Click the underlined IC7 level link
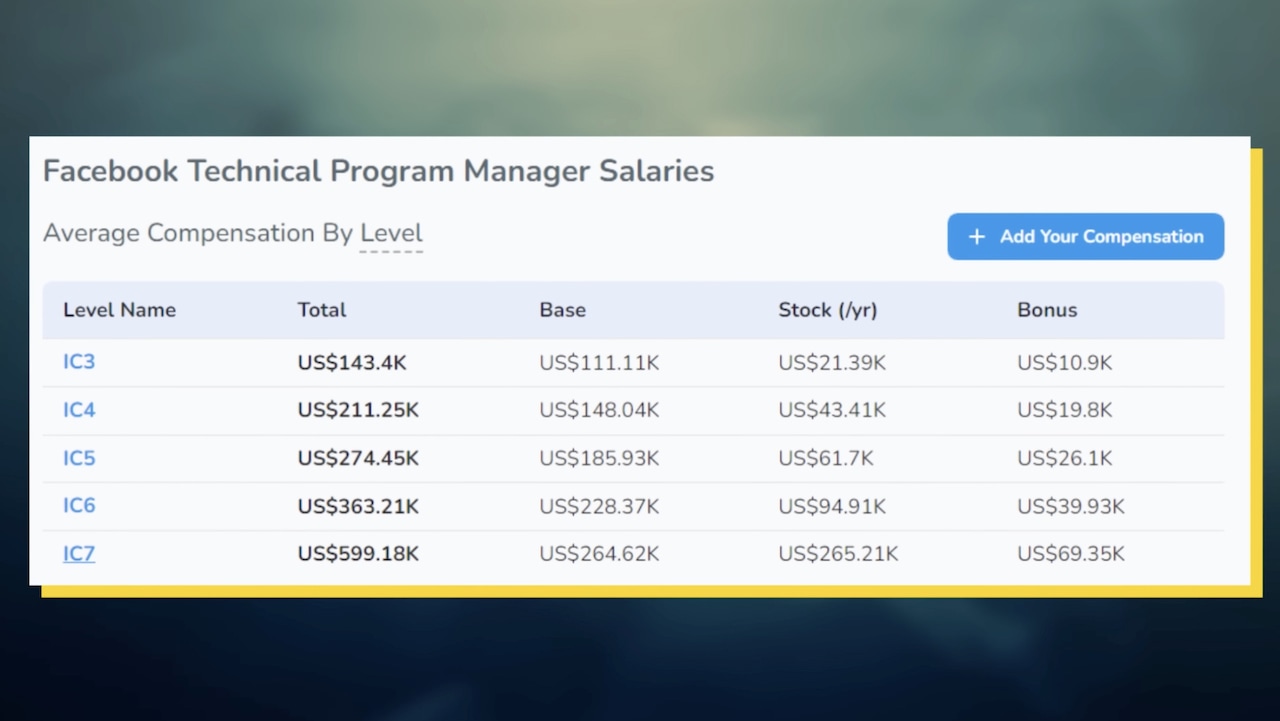1280x721 pixels. point(79,554)
